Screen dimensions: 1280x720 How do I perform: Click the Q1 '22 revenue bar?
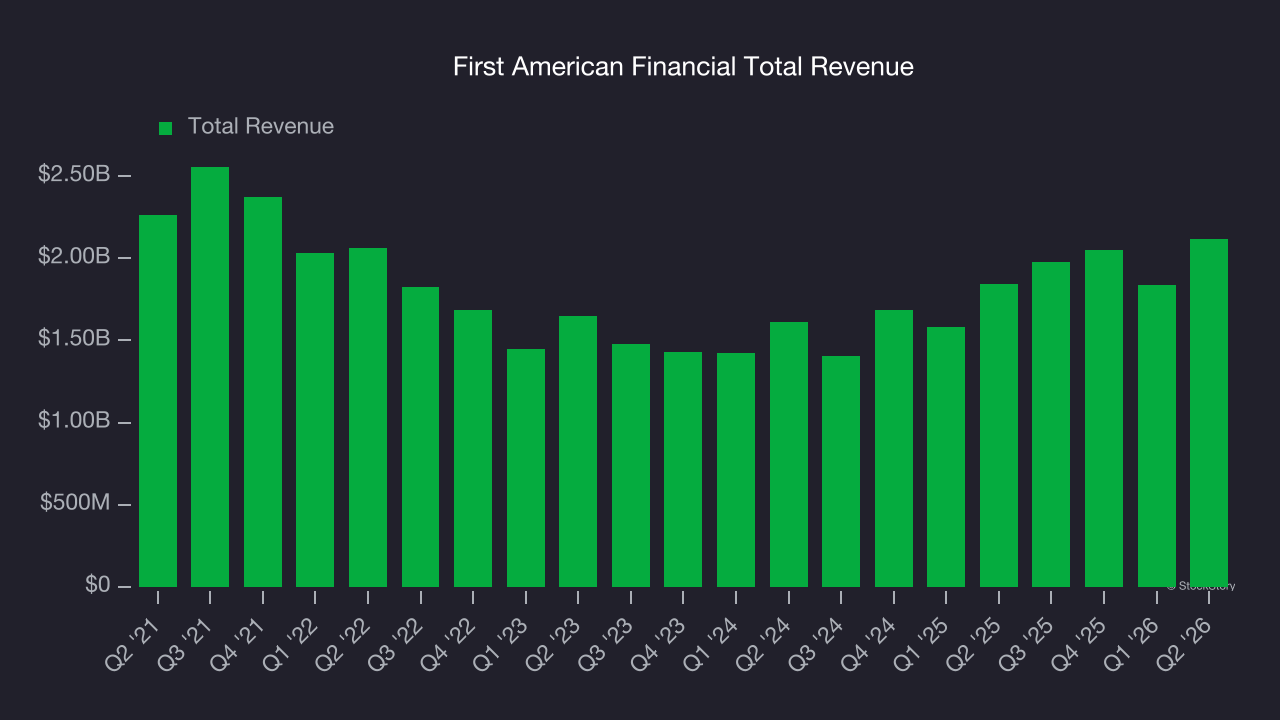[315, 420]
